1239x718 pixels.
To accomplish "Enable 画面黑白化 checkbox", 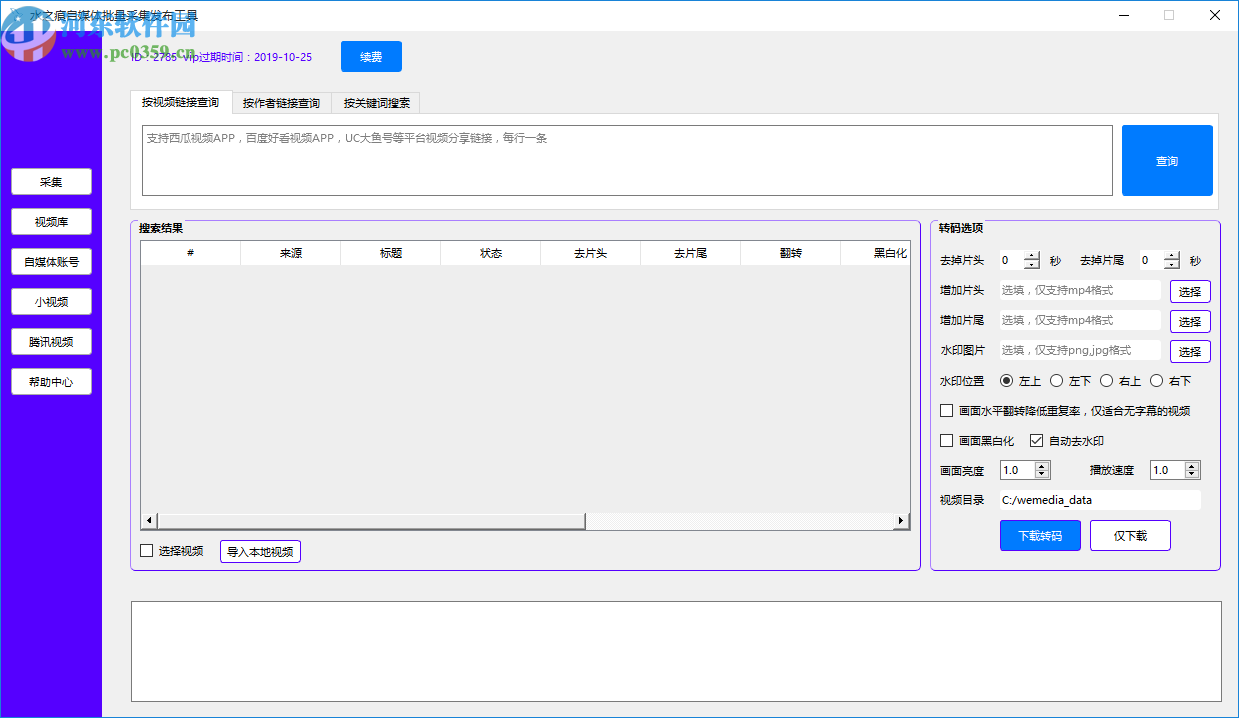I will coord(947,440).
